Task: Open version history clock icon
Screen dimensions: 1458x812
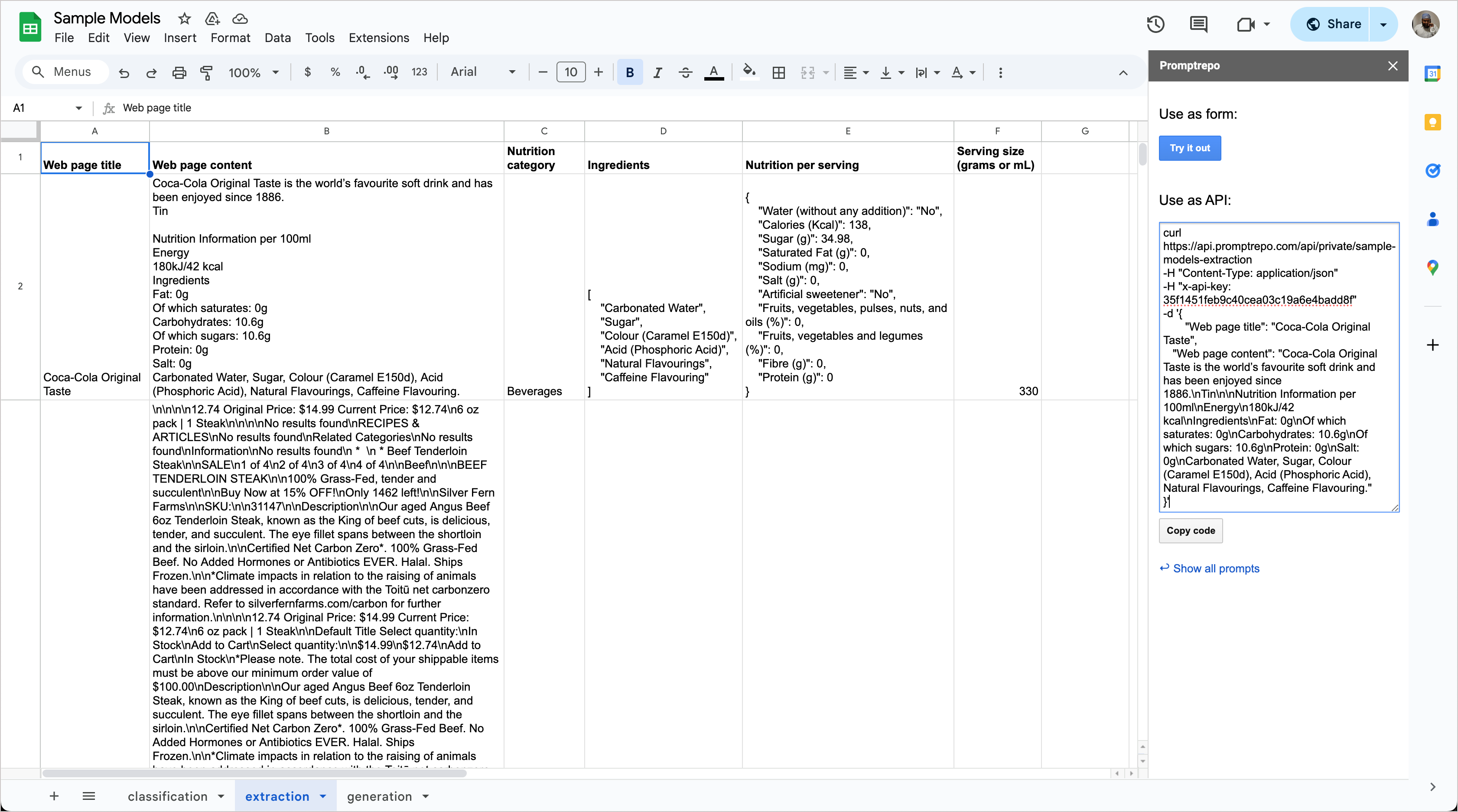Action: point(1155,24)
